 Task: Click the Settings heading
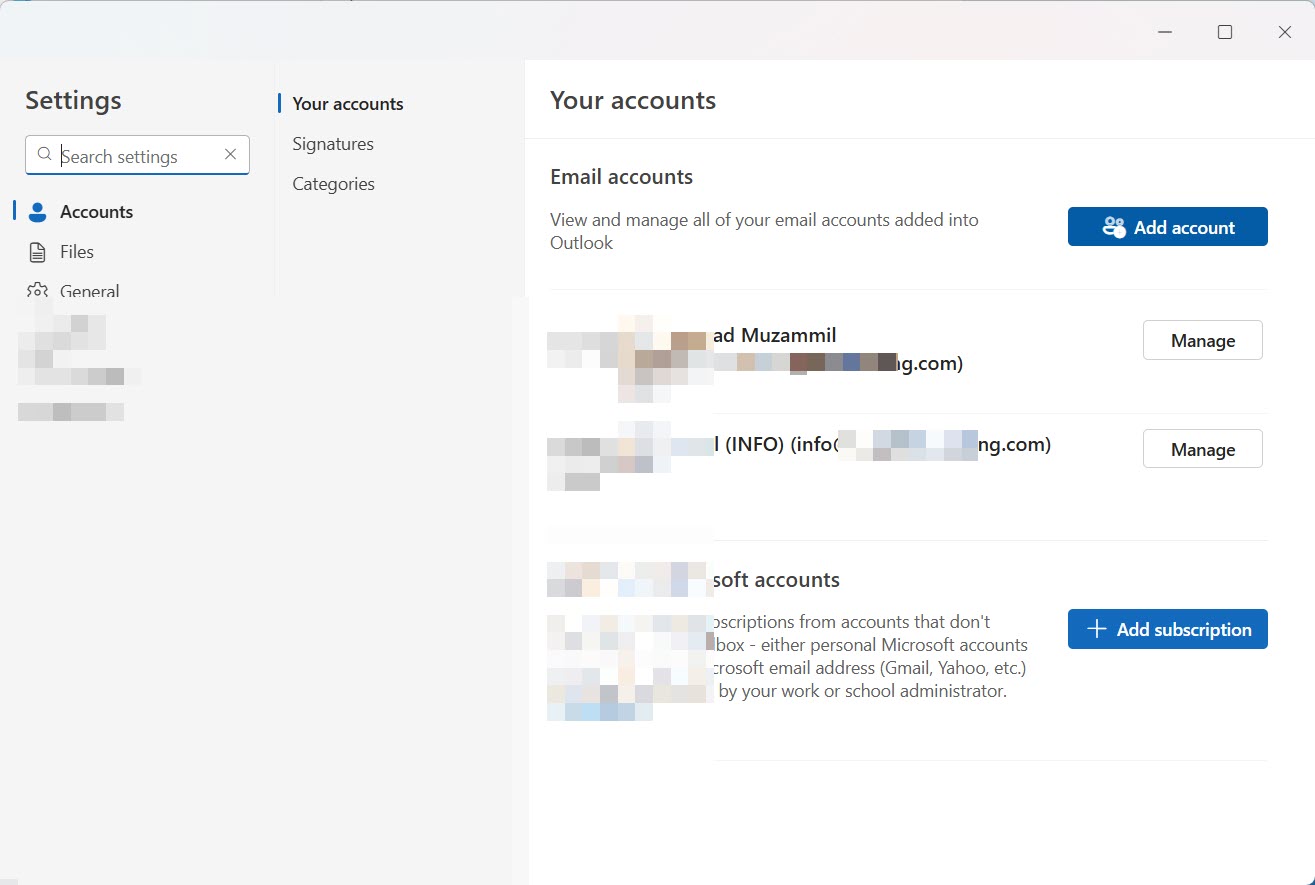(x=73, y=100)
